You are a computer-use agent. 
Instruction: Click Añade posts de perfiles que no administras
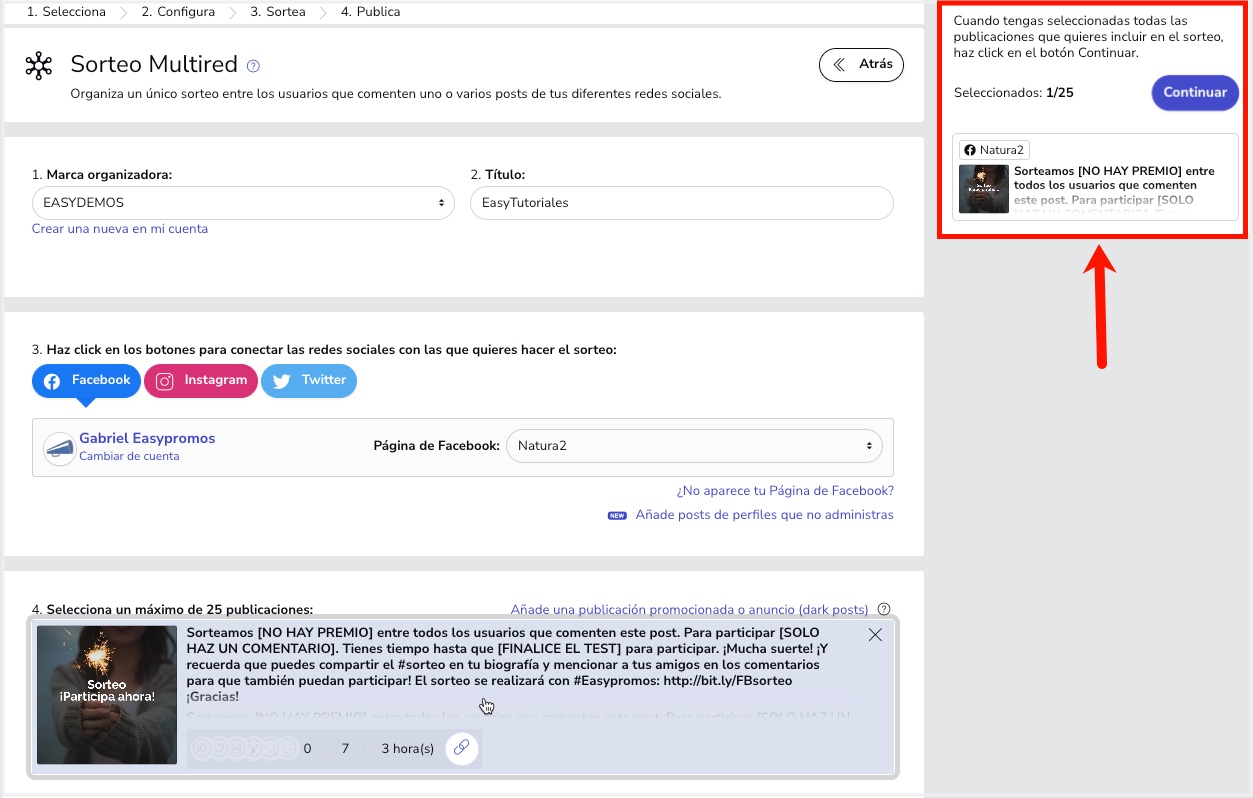point(764,515)
